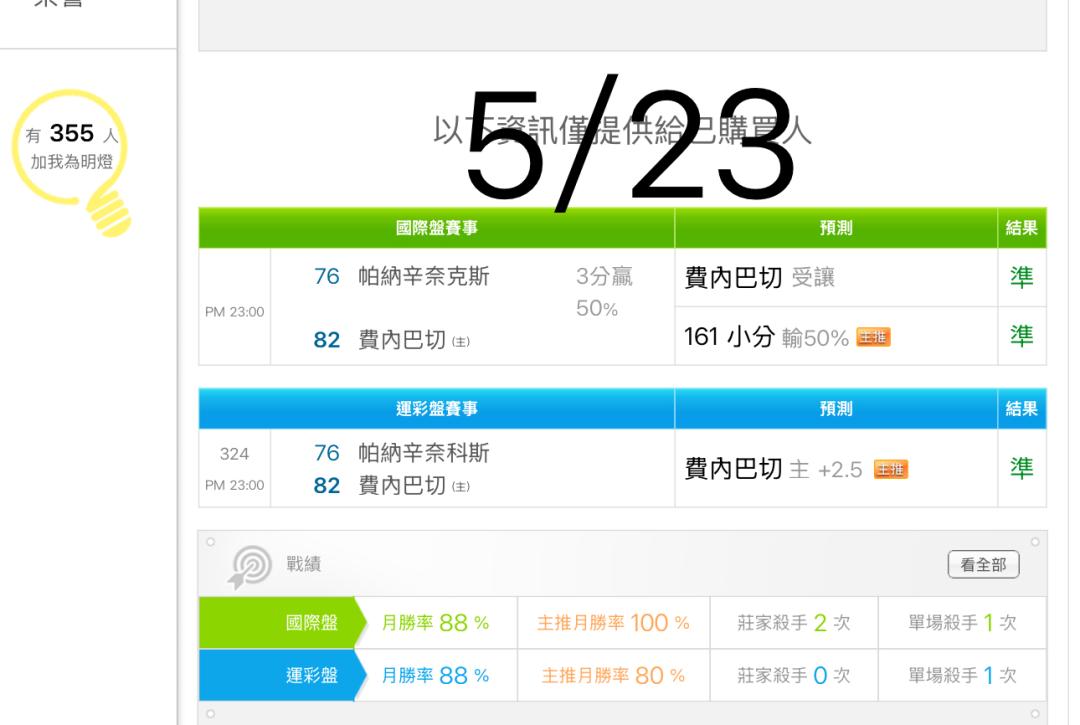This screenshot has width=1080, height=725.
Task: Click the yellow lightbulb follower icon
Action: 72,163
